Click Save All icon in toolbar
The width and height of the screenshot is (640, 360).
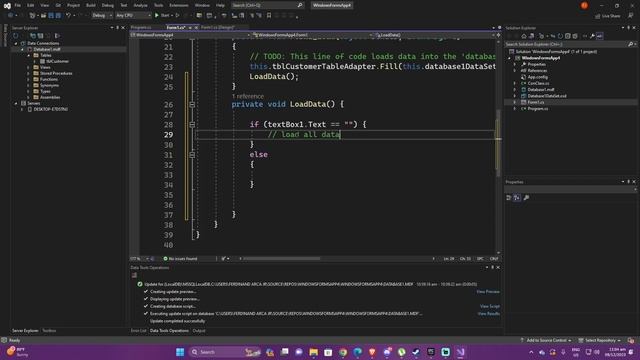click(58, 16)
